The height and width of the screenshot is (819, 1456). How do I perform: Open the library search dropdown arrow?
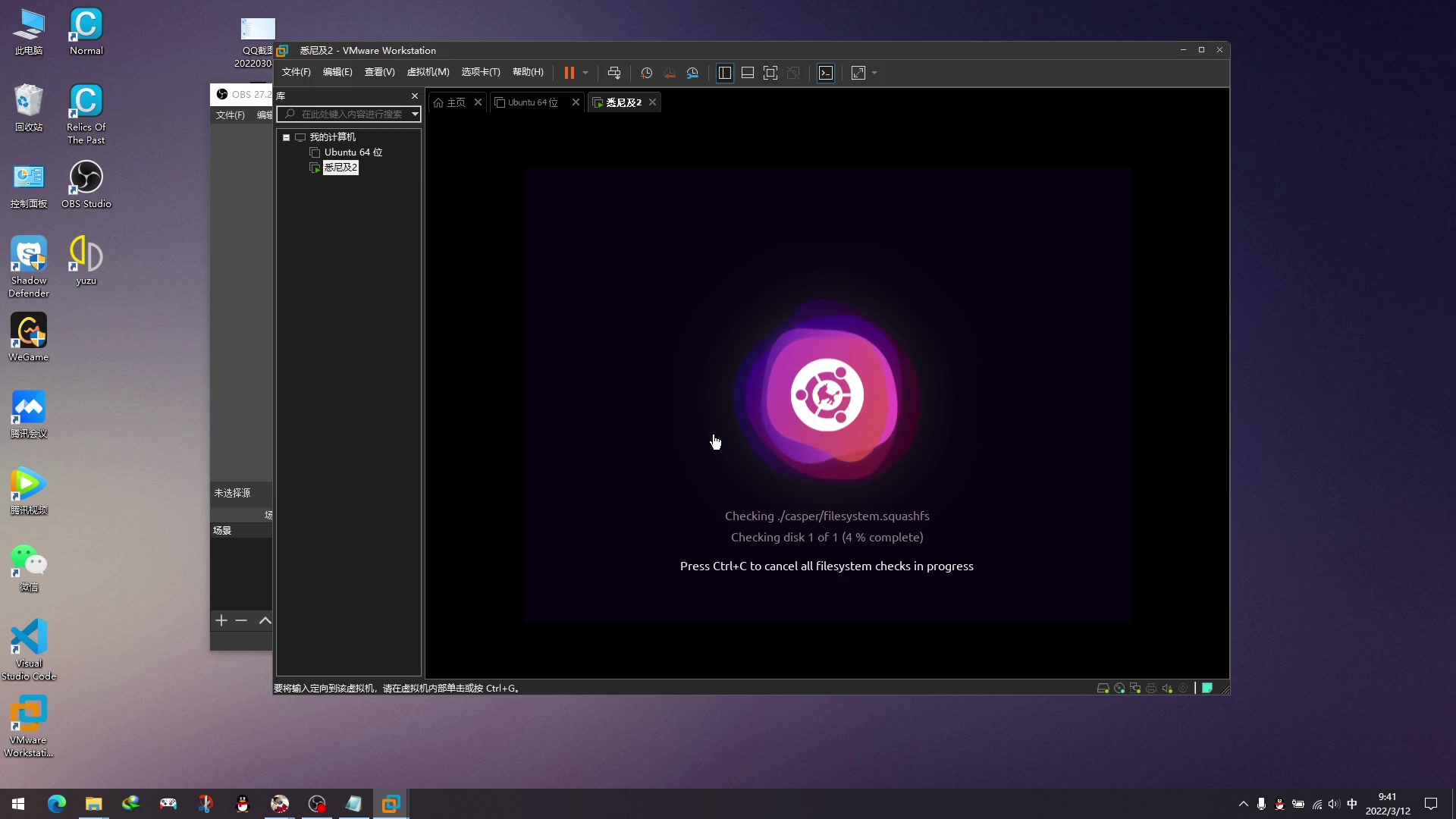click(x=415, y=115)
